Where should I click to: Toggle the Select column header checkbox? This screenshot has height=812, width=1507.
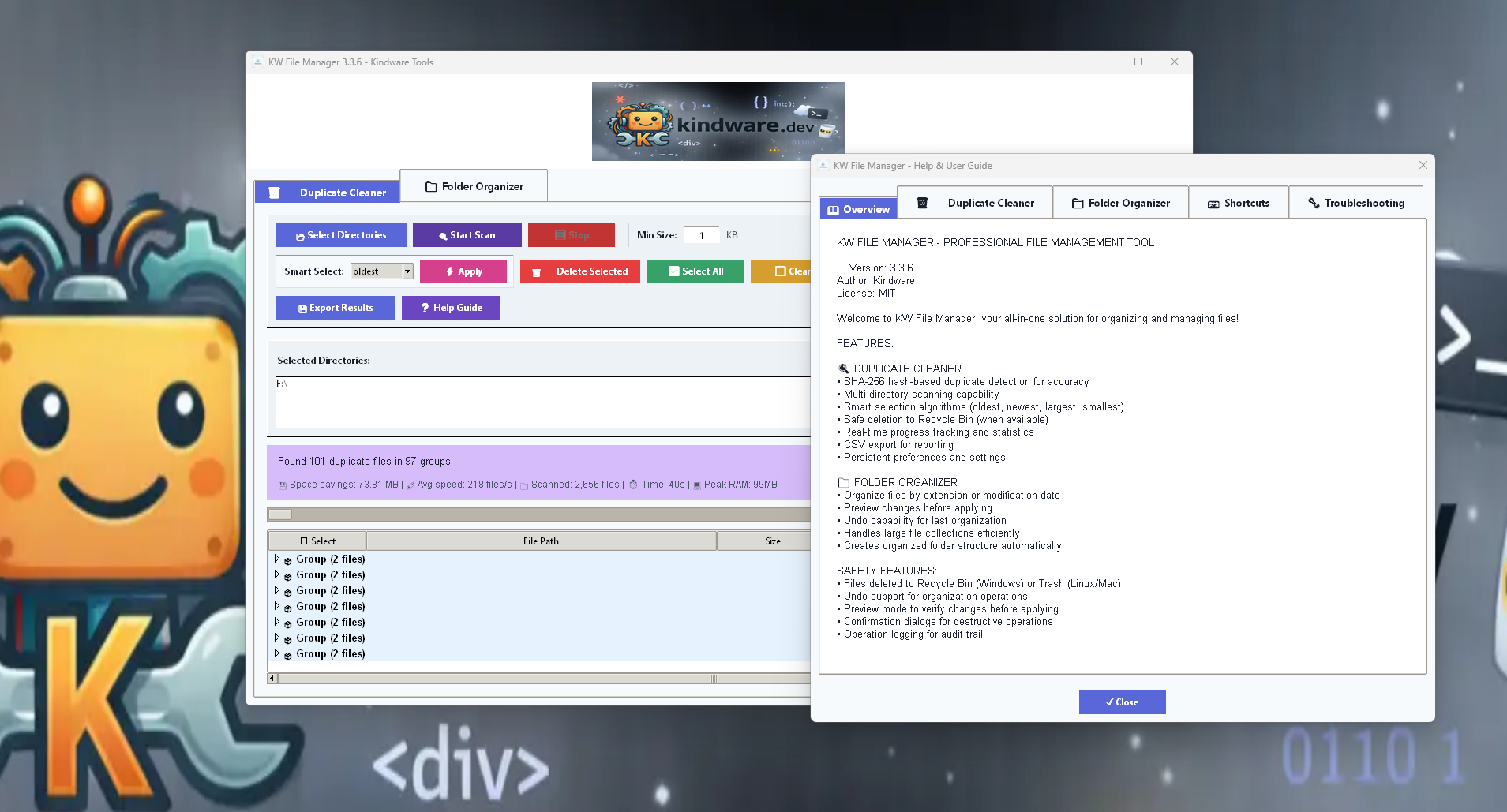click(304, 541)
